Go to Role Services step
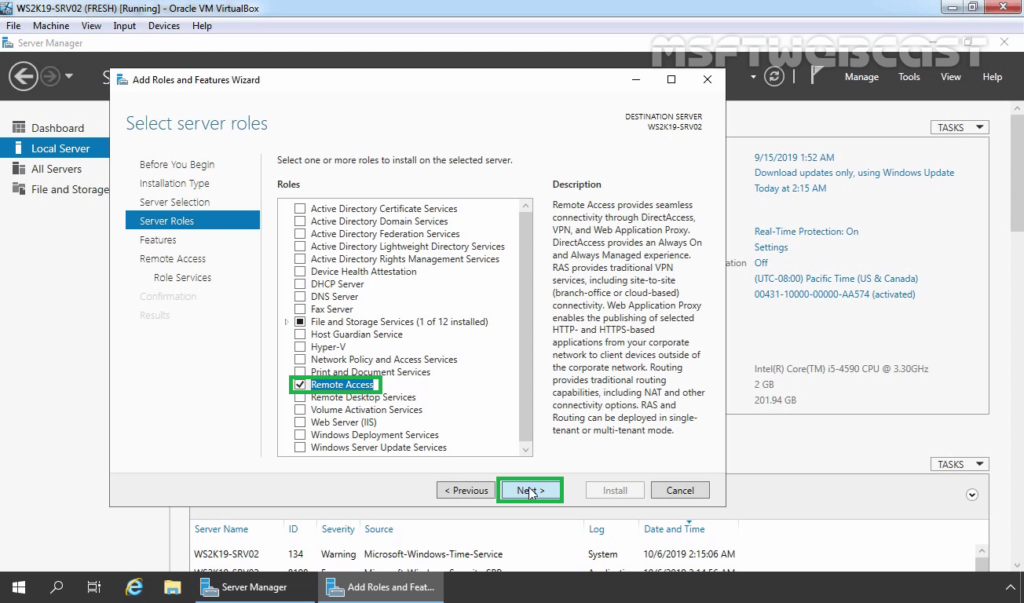This screenshot has height=603, width=1024. click(182, 278)
